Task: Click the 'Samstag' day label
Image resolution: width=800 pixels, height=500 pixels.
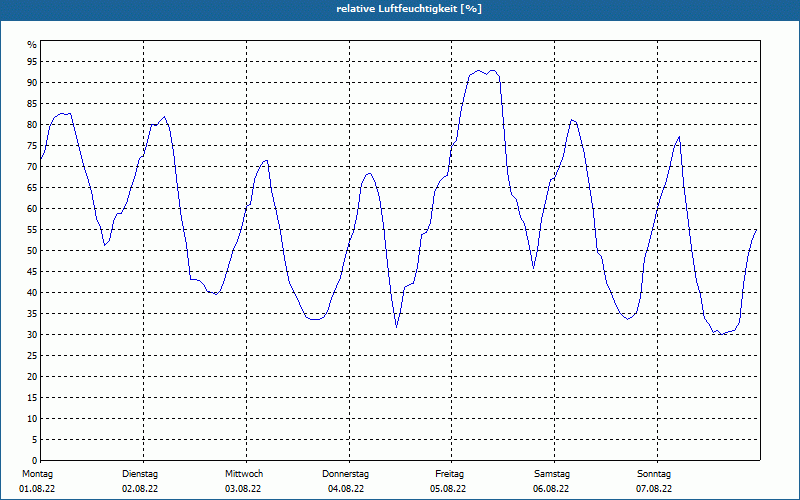Action: pyautogui.click(x=552, y=474)
